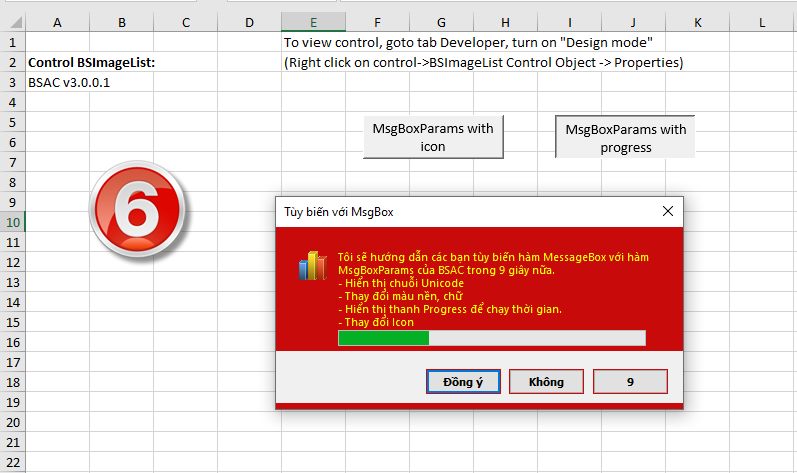
Task: Select row 21 header
Action: pyautogui.click(x=13, y=442)
